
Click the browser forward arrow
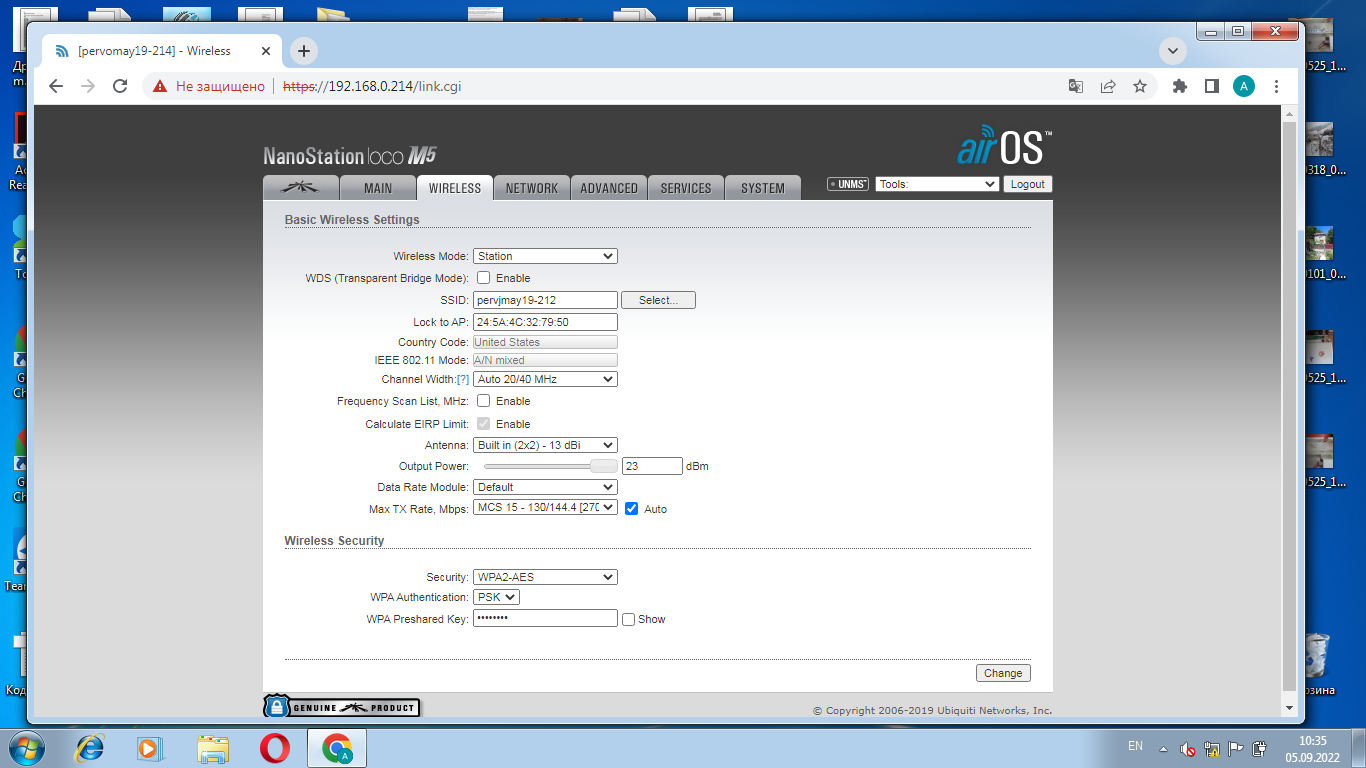[88, 86]
